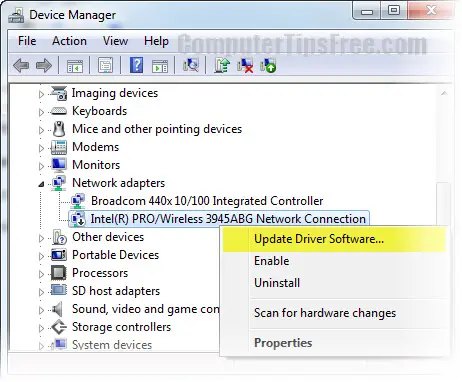Open the File menu
The height and width of the screenshot is (382, 462).
27,41
